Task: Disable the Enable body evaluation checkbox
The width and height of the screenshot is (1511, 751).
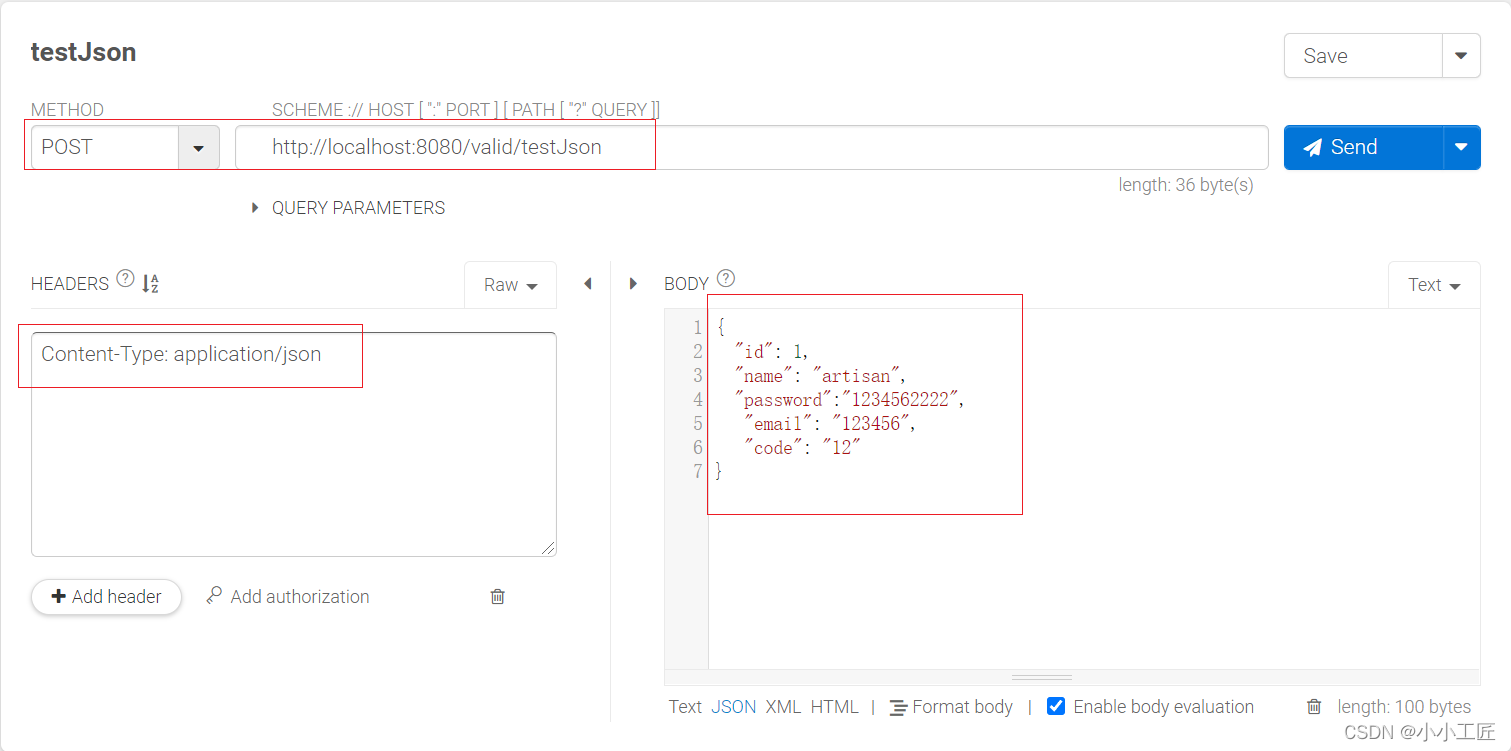Action: pos(1056,706)
